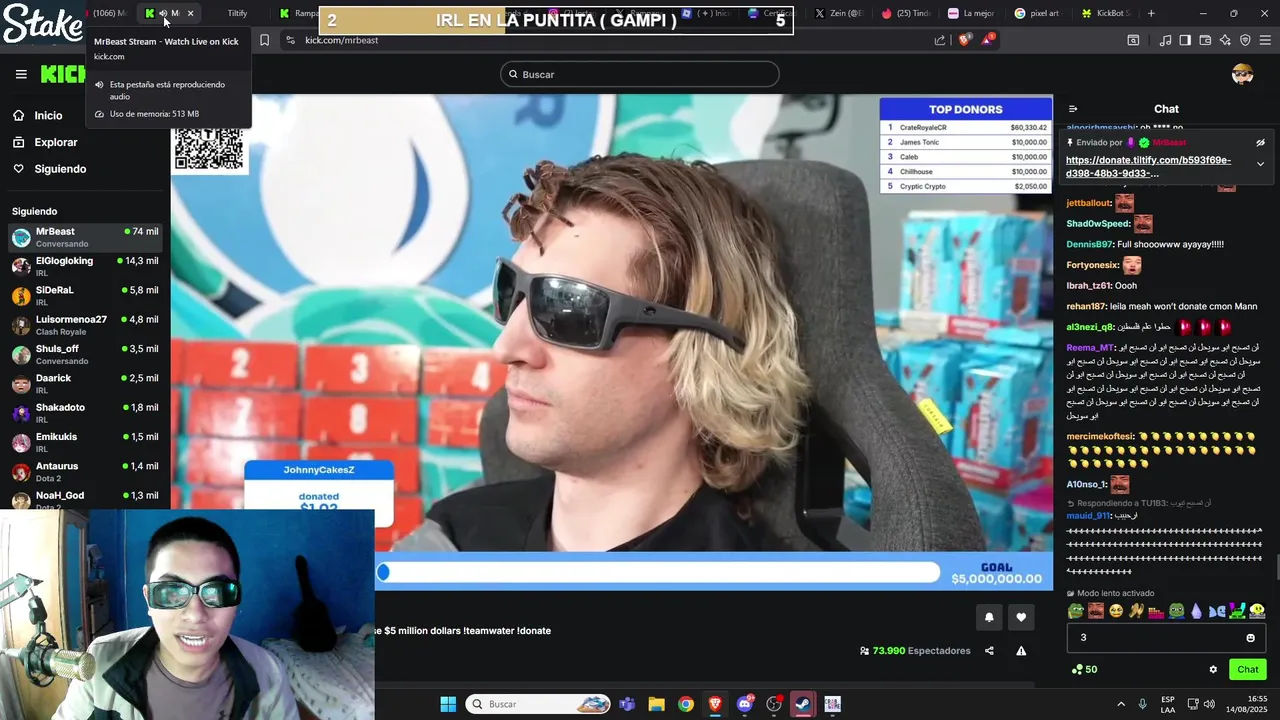Open Daarick channel
This screenshot has width=1280, height=720.
coord(85,383)
